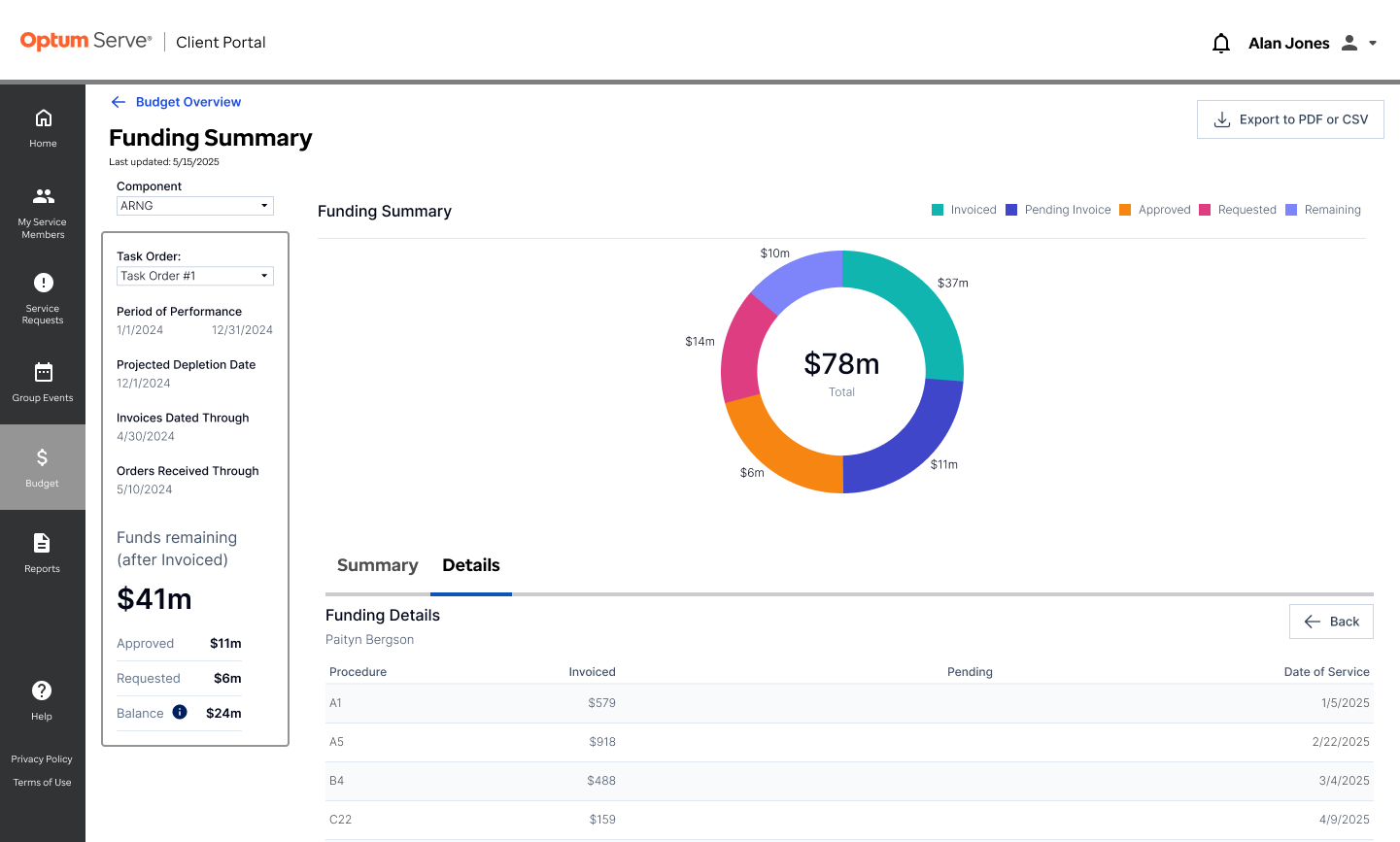Screen dimensions: 1400x842
Task: Open the Task Order #1 dropdown
Action: pos(195,276)
